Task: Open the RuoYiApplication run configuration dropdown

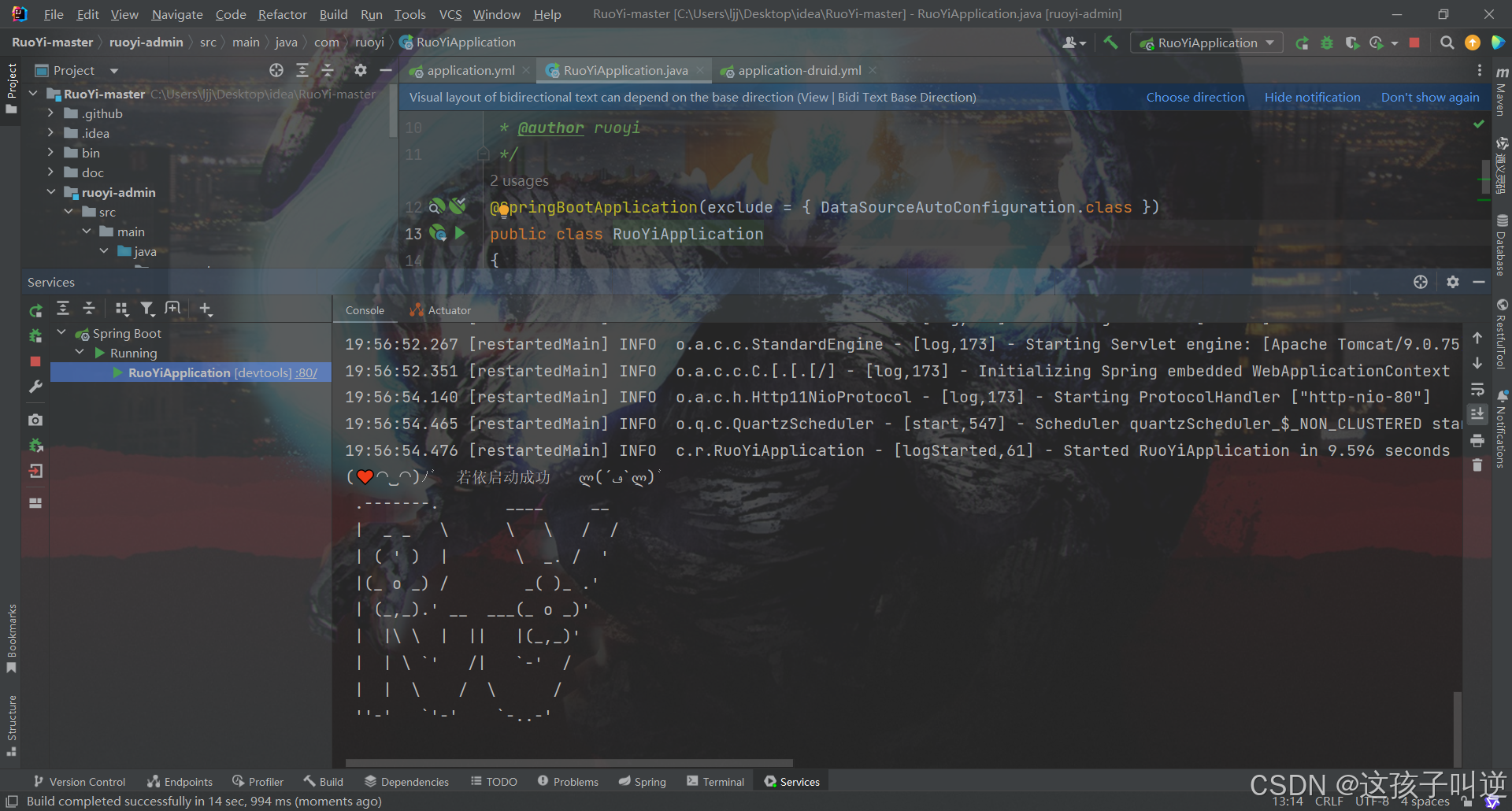Action: 1206,43
